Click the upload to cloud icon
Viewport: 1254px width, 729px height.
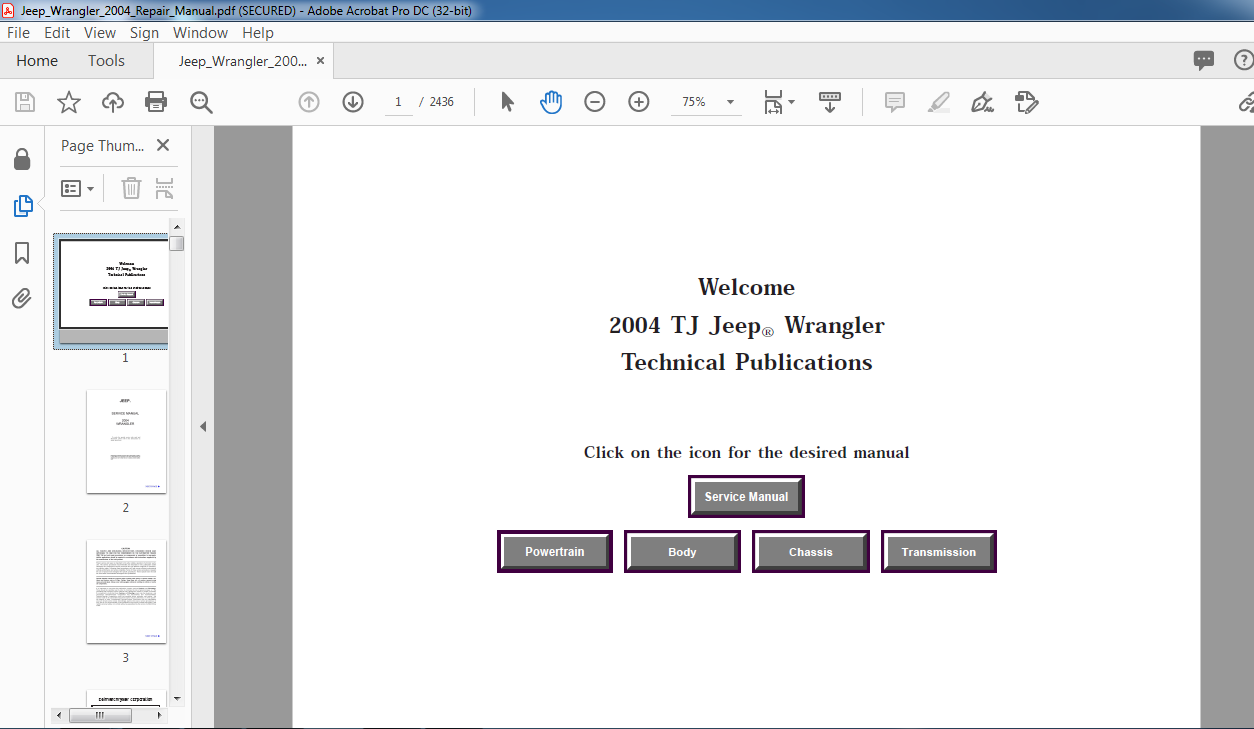113,102
